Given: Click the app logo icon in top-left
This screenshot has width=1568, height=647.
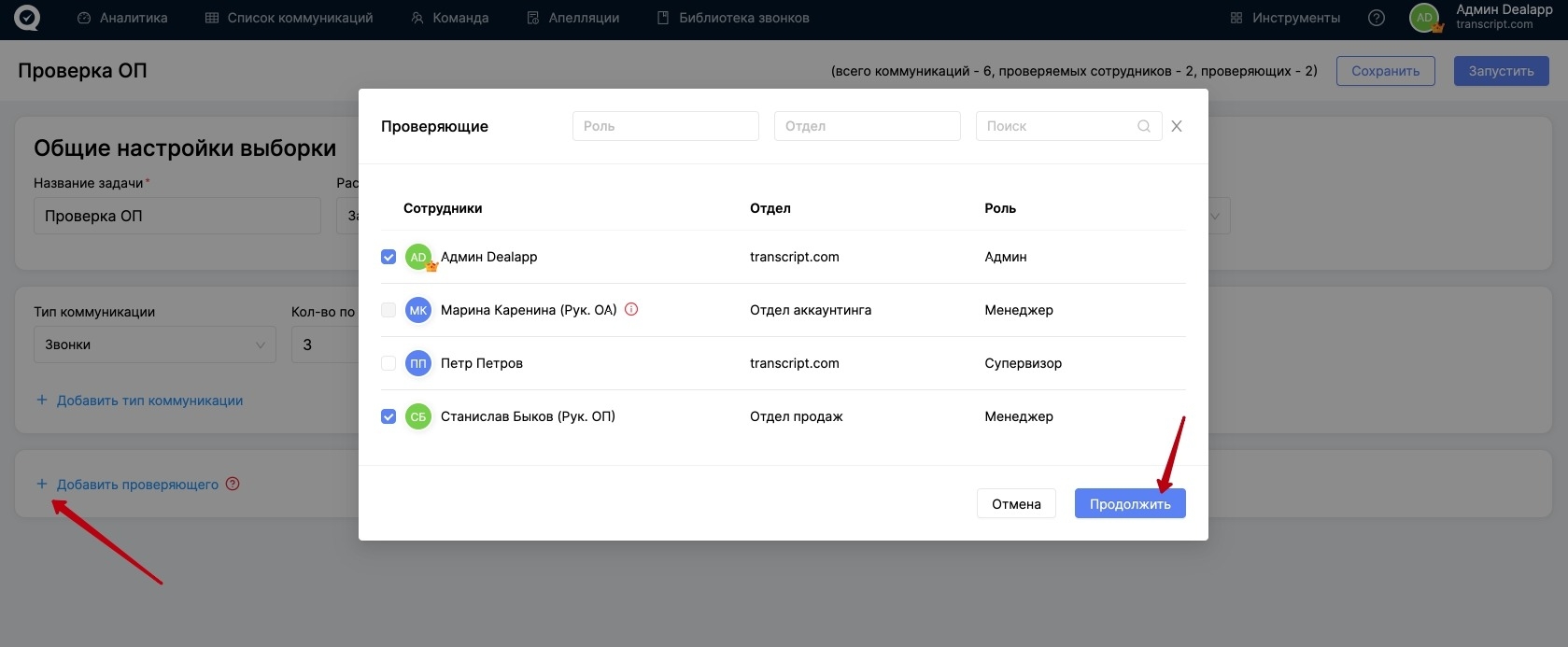Looking at the screenshot, I should coord(27,18).
